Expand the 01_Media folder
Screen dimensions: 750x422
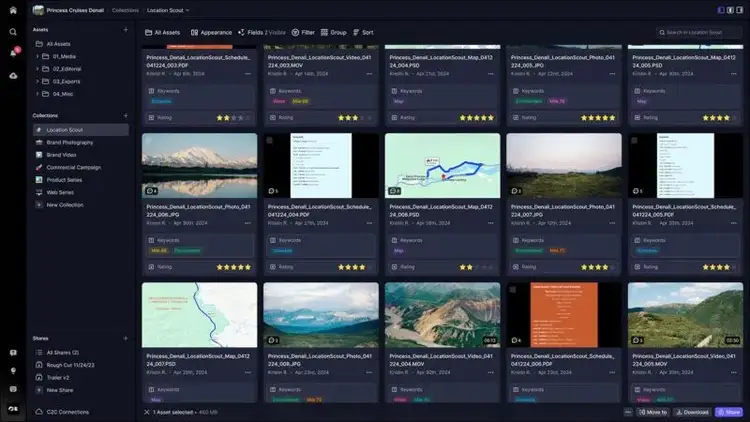(x=38, y=56)
